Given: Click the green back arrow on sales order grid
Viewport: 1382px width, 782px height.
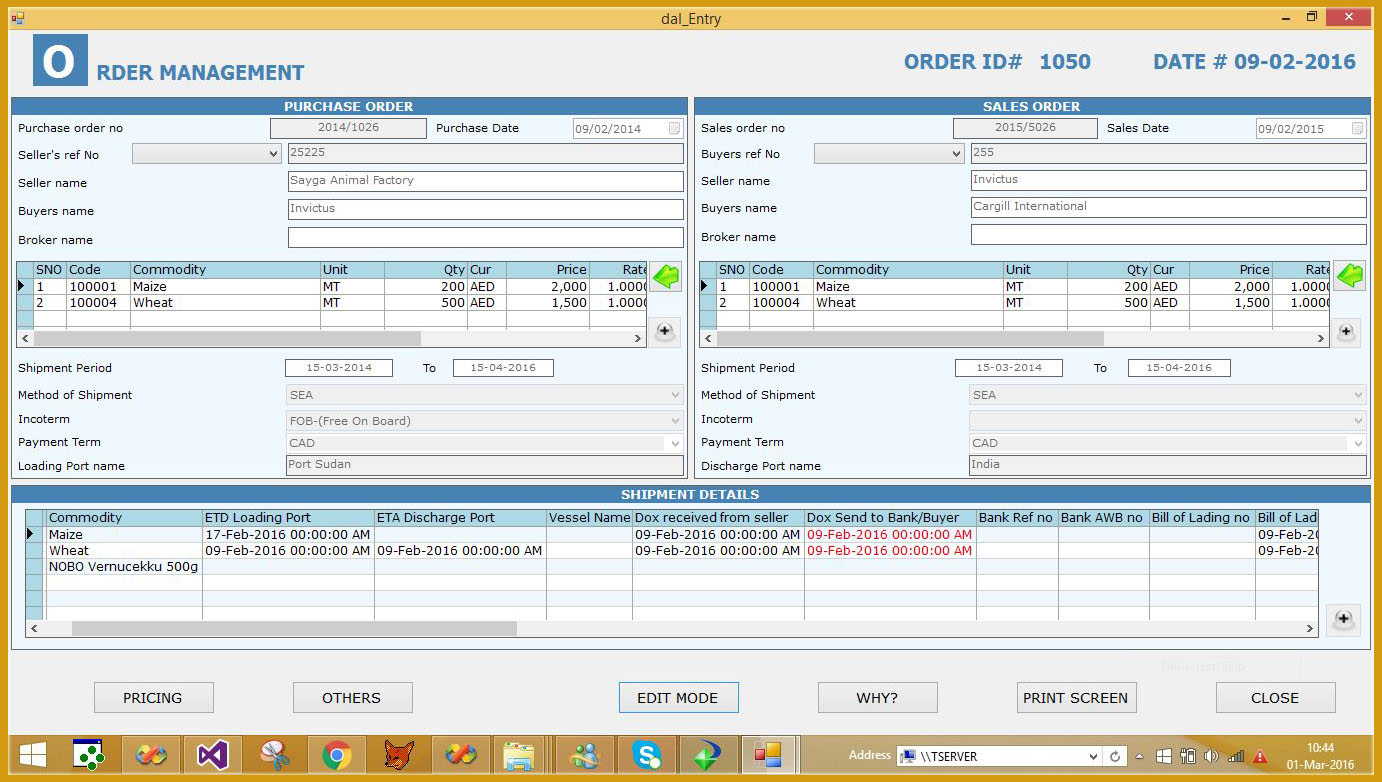Looking at the screenshot, I should (1348, 275).
